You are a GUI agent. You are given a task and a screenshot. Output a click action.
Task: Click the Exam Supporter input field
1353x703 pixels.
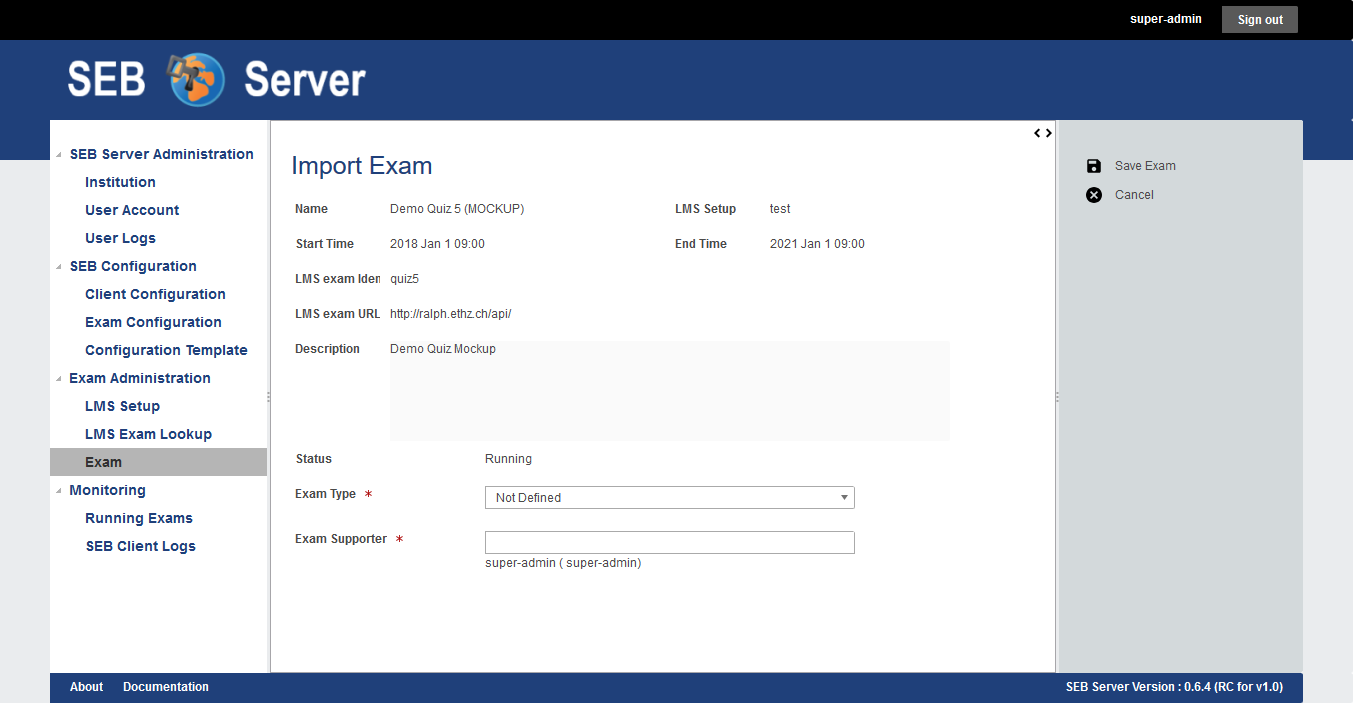click(x=669, y=542)
